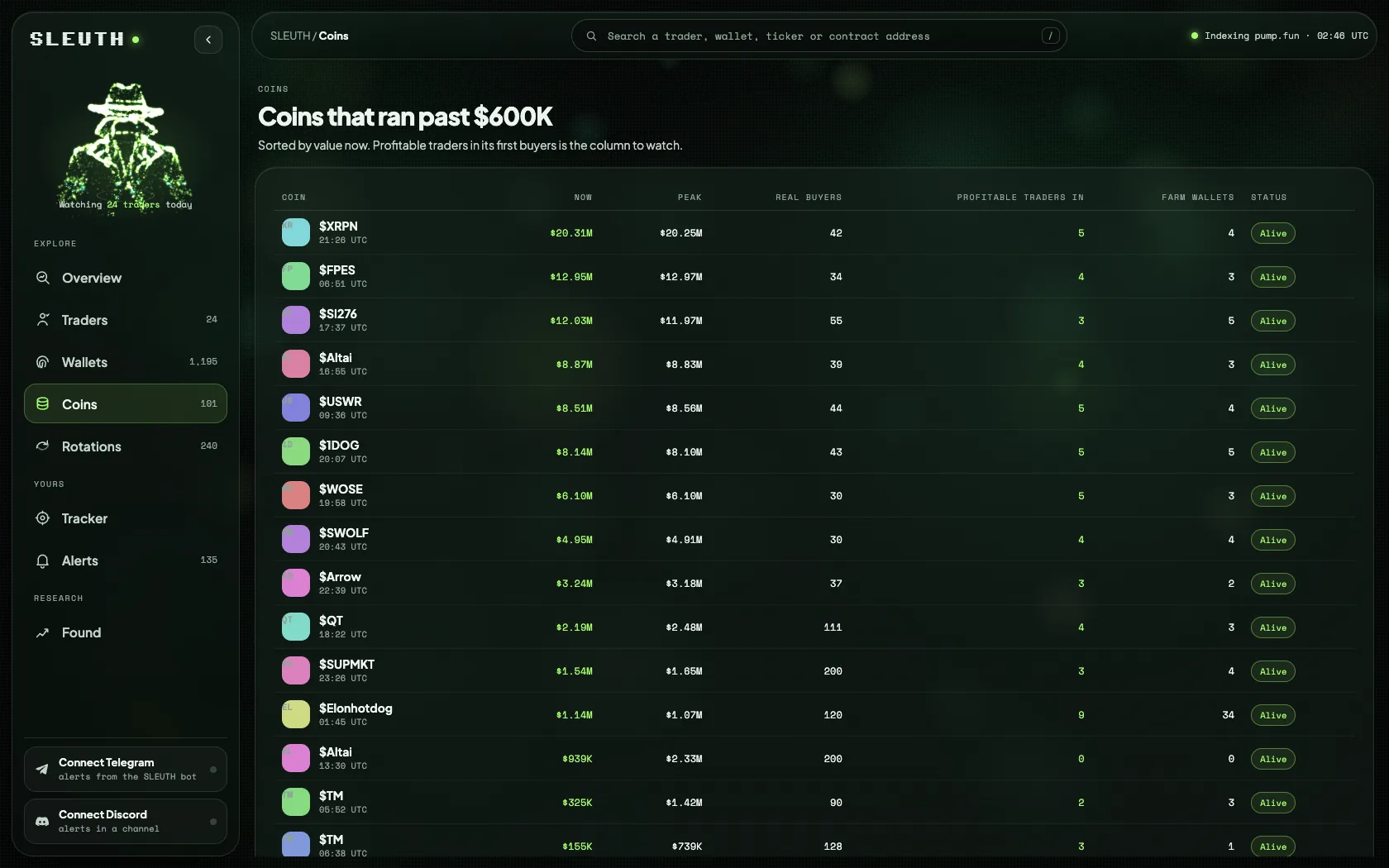Connect Telegram for SLEUTH bot alerts
The width and height of the screenshot is (1389, 868).
coord(126,769)
